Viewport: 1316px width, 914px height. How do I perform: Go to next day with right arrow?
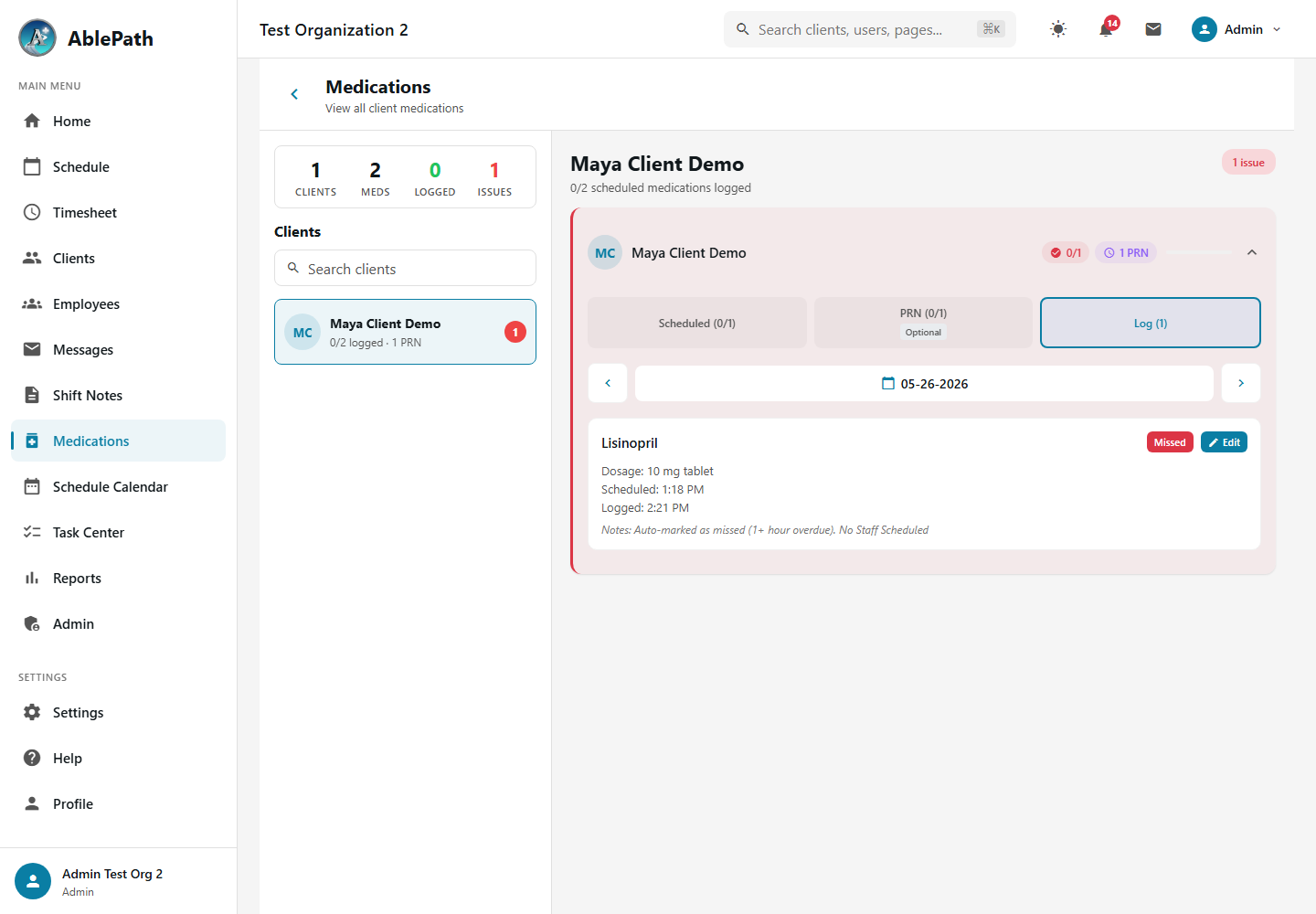(x=1241, y=383)
